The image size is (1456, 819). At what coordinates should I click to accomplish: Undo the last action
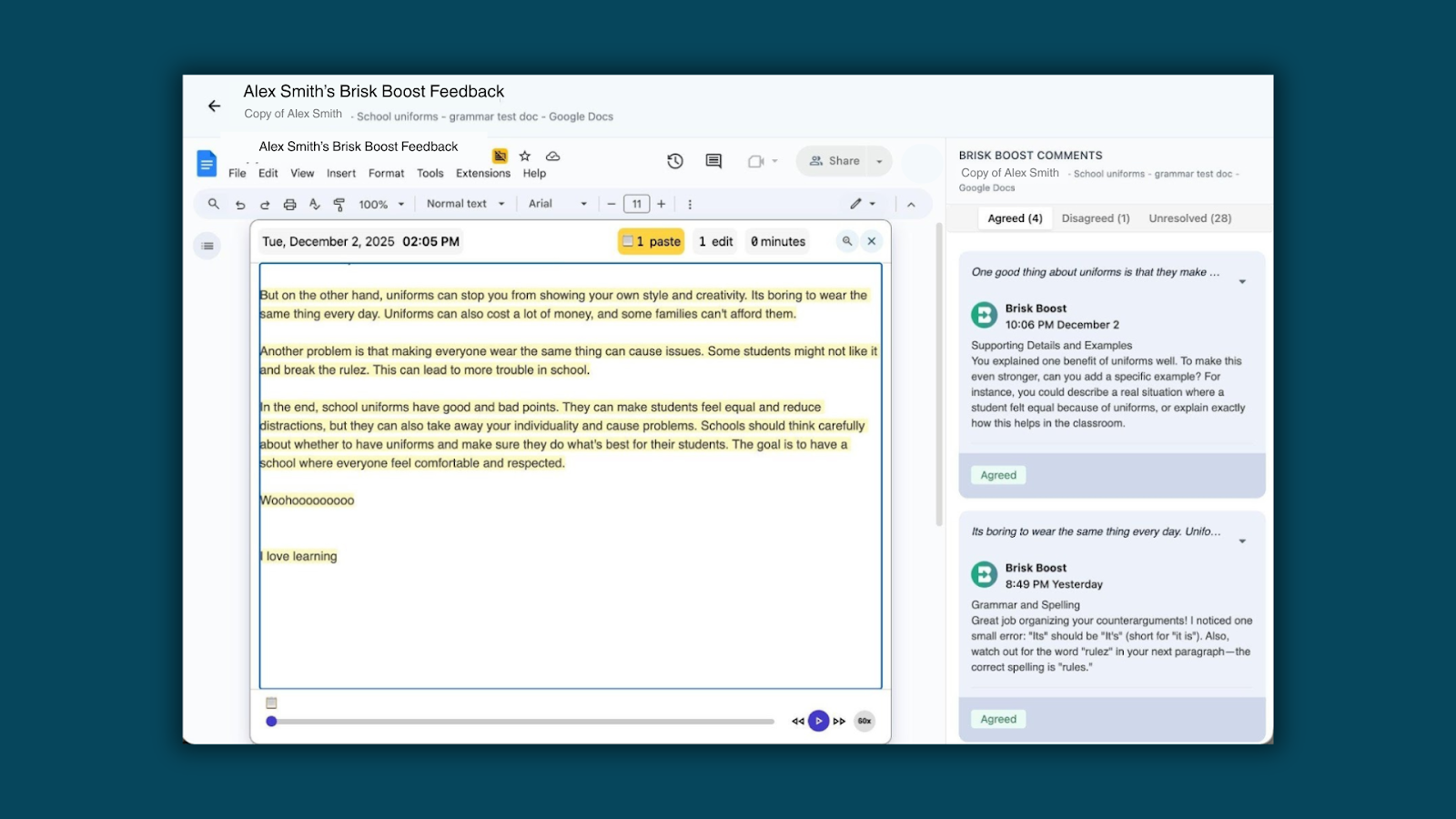240,205
